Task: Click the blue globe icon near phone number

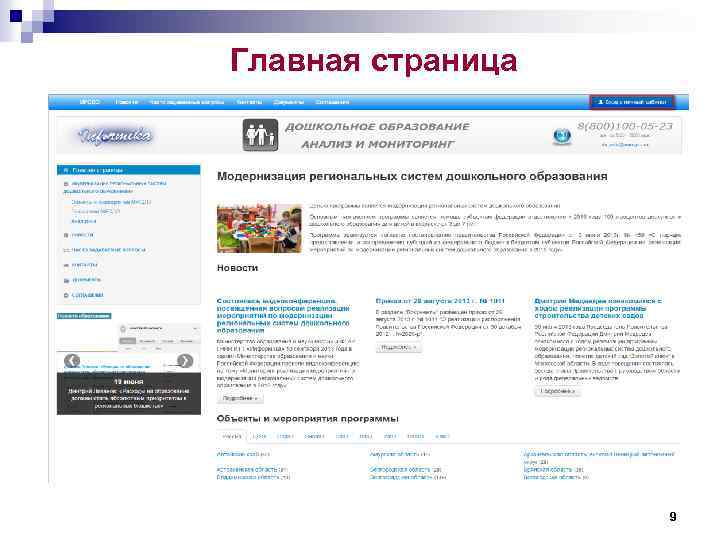Action: click(x=562, y=136)
